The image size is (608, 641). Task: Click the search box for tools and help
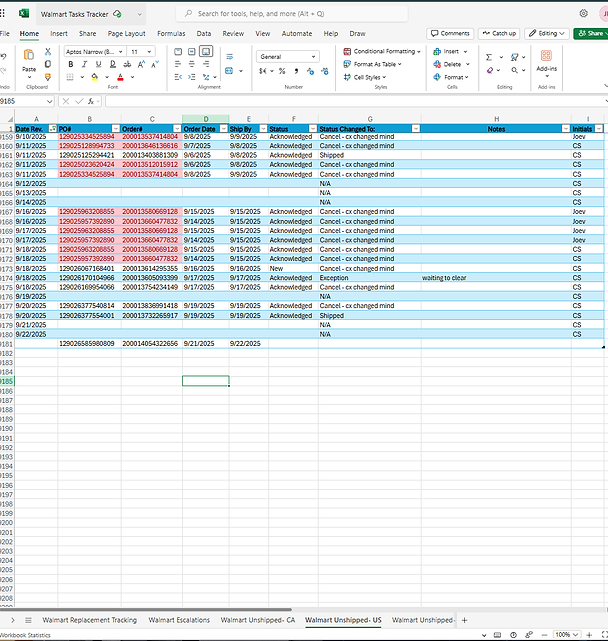click(x=292, y=13)
